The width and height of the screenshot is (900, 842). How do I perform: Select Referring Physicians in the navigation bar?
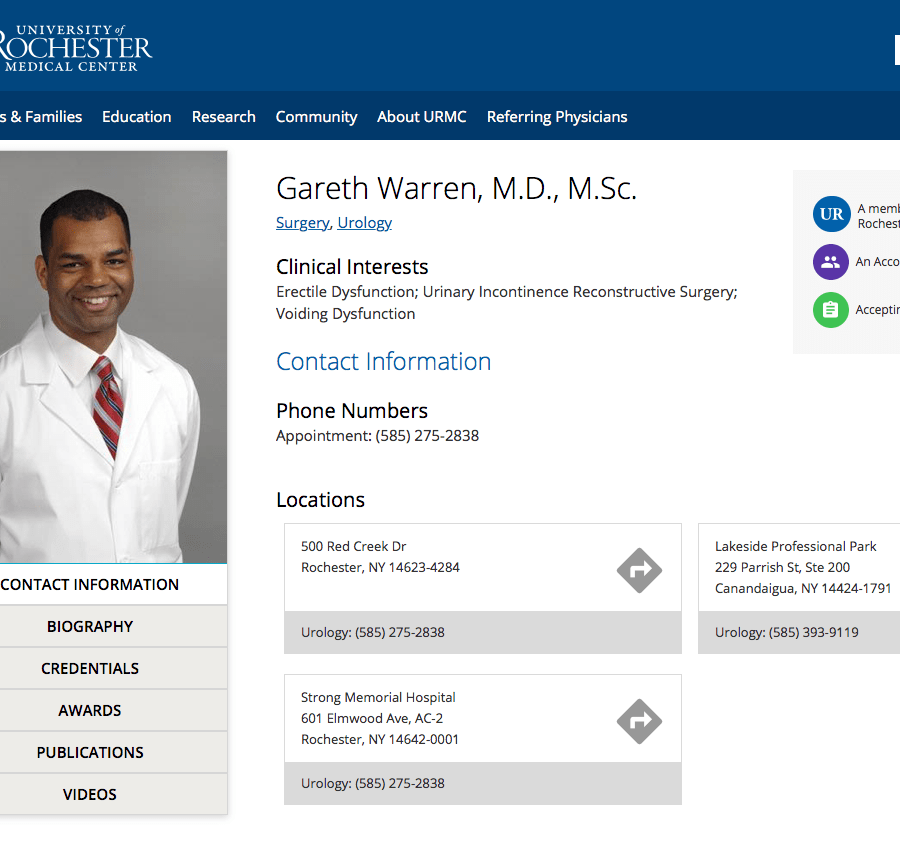[x=557, y=116]
